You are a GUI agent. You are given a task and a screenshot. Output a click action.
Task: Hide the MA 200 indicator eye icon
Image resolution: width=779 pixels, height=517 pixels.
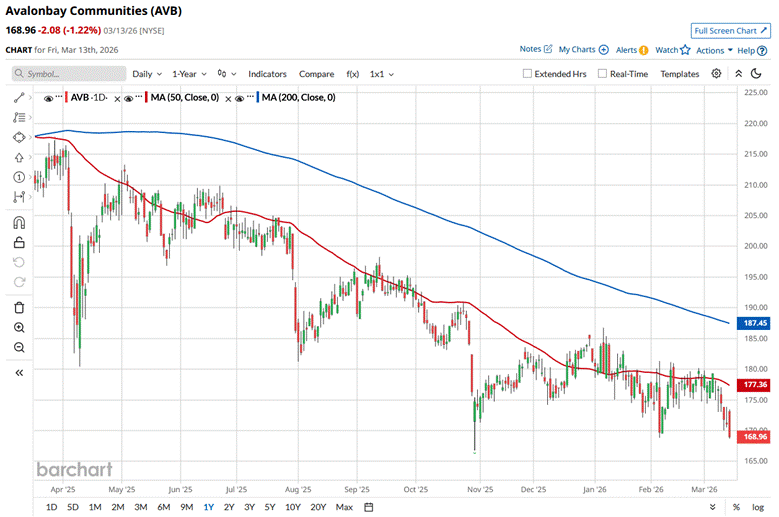pyautogui.click(x=239, y=98)
